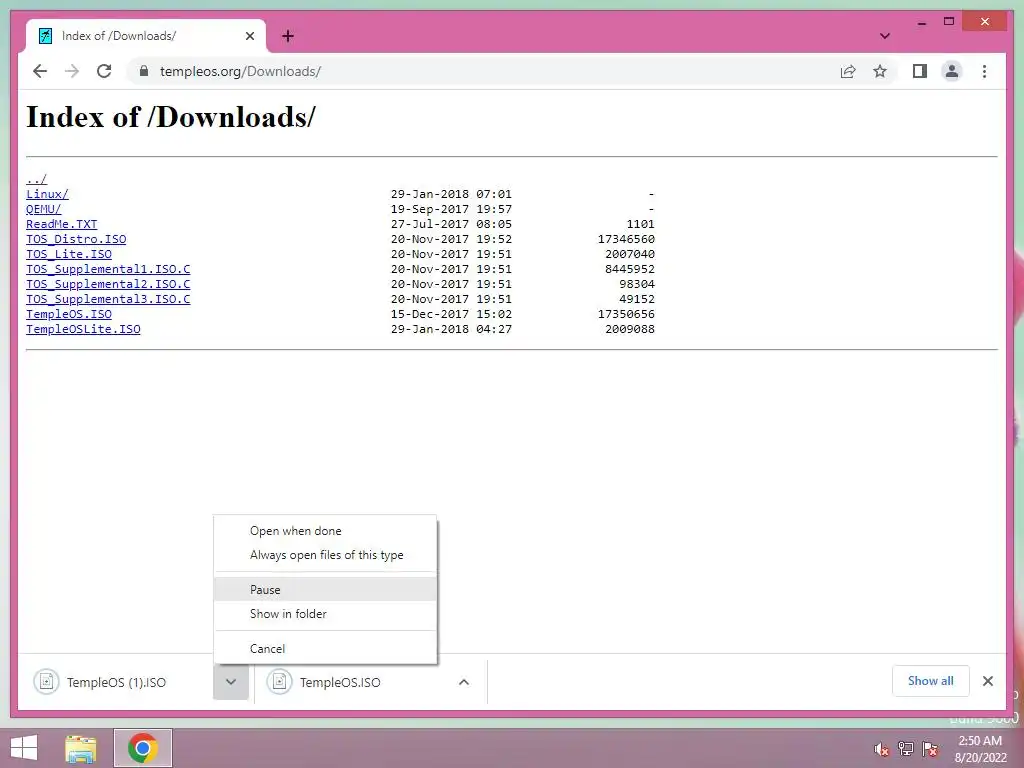This screenshot has height=768, width=1024.
Task: Download TOS_Distro.ISO
Action: click(x=76, y=239)
